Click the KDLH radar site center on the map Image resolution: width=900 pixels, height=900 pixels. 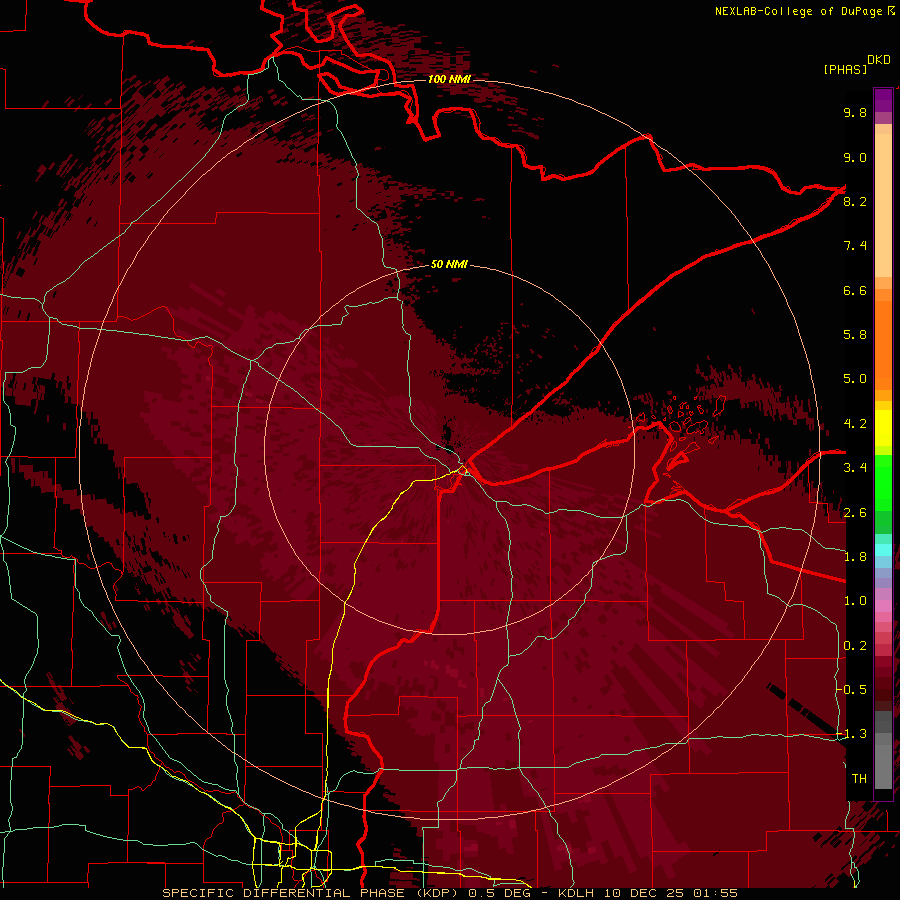click(449, 449)
